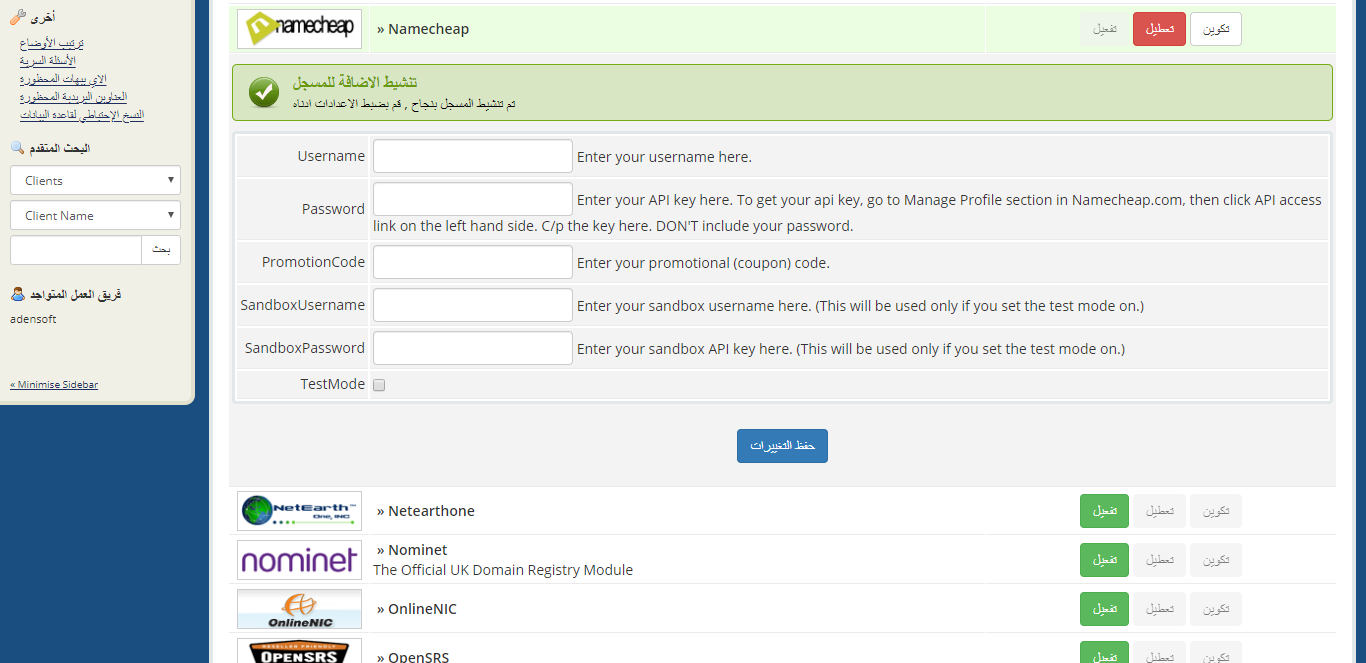This screenshot has height=663, width=1366.
Task: Click the green success checkmark icon
Action: point(264,92)
